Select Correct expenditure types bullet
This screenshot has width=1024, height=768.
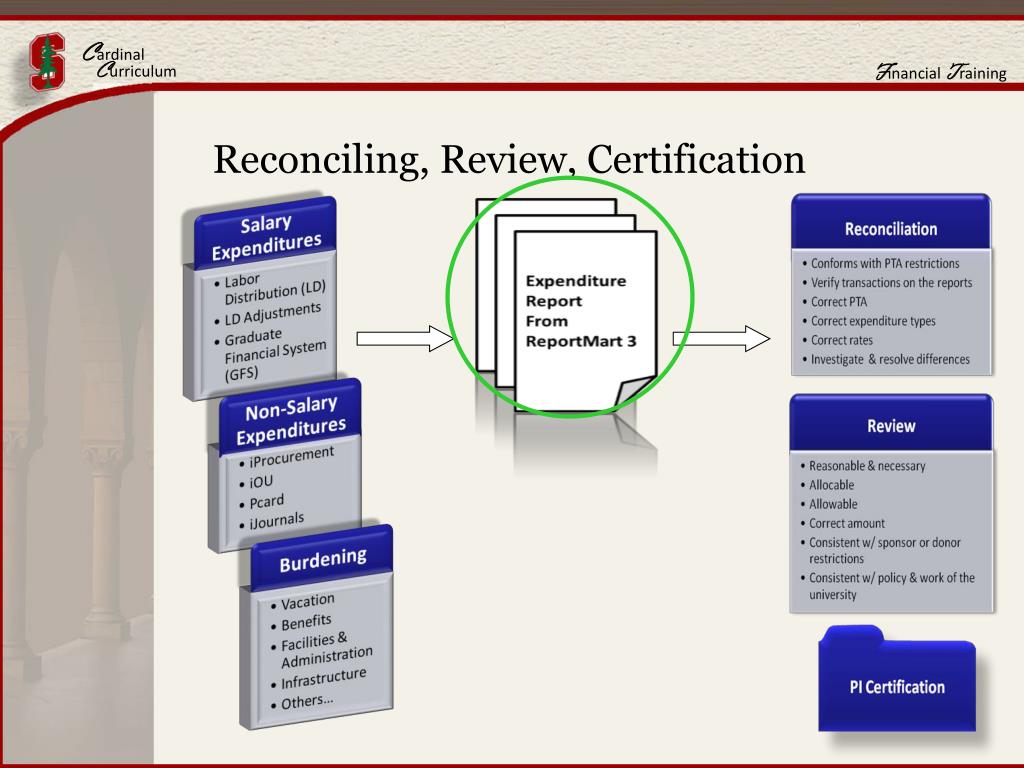tap(869, 321)
